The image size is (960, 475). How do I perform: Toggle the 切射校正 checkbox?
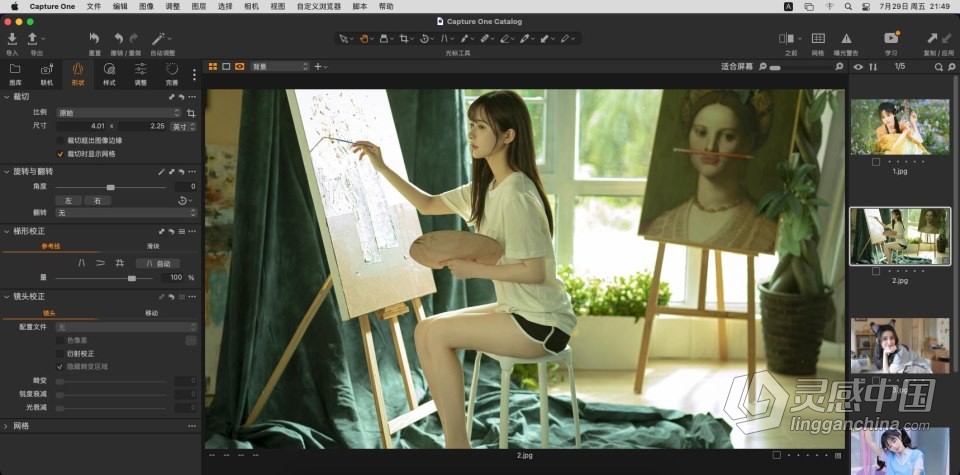click(60, 354)
